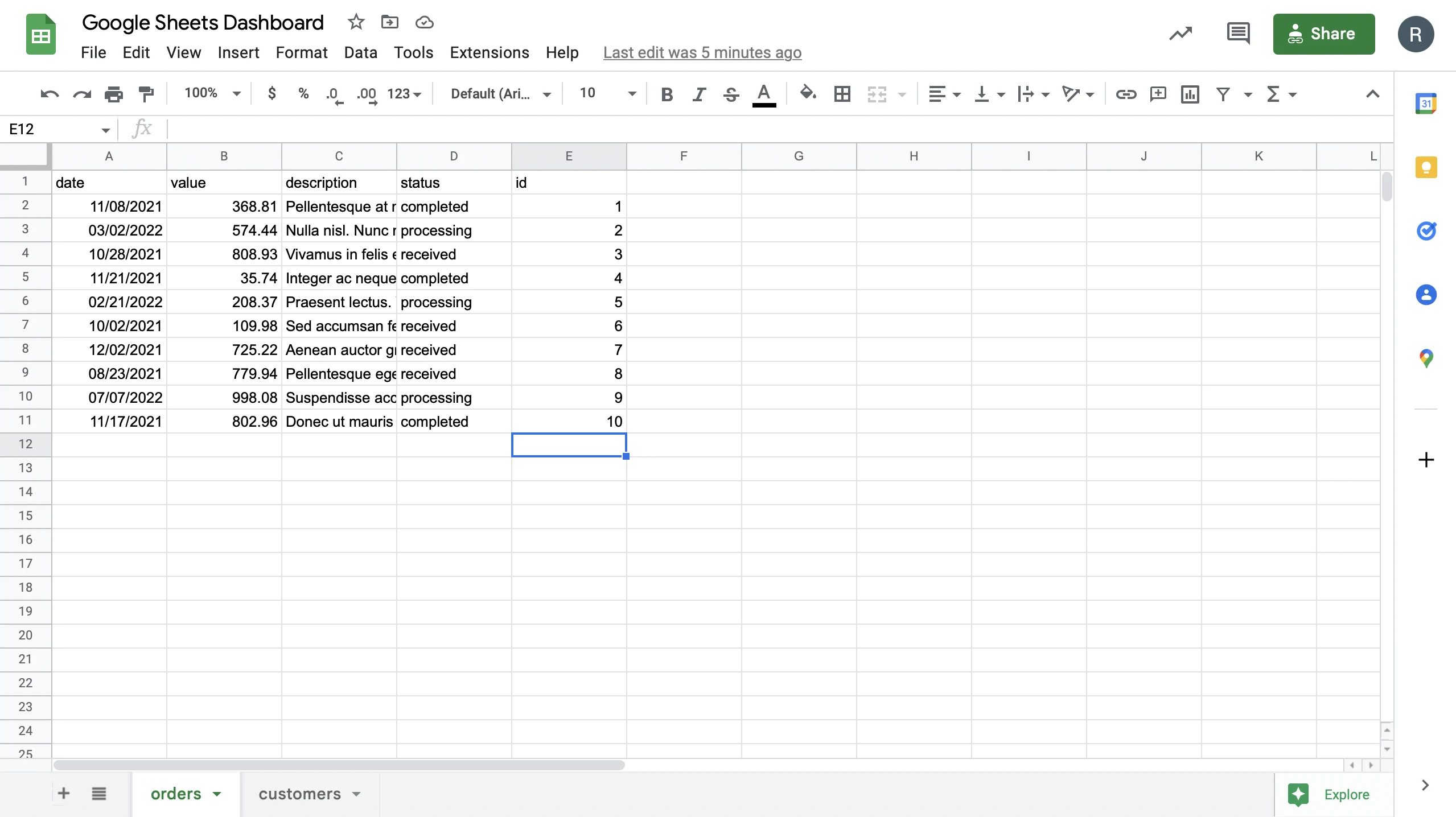Click the paint format roller icon

point(146,94)
